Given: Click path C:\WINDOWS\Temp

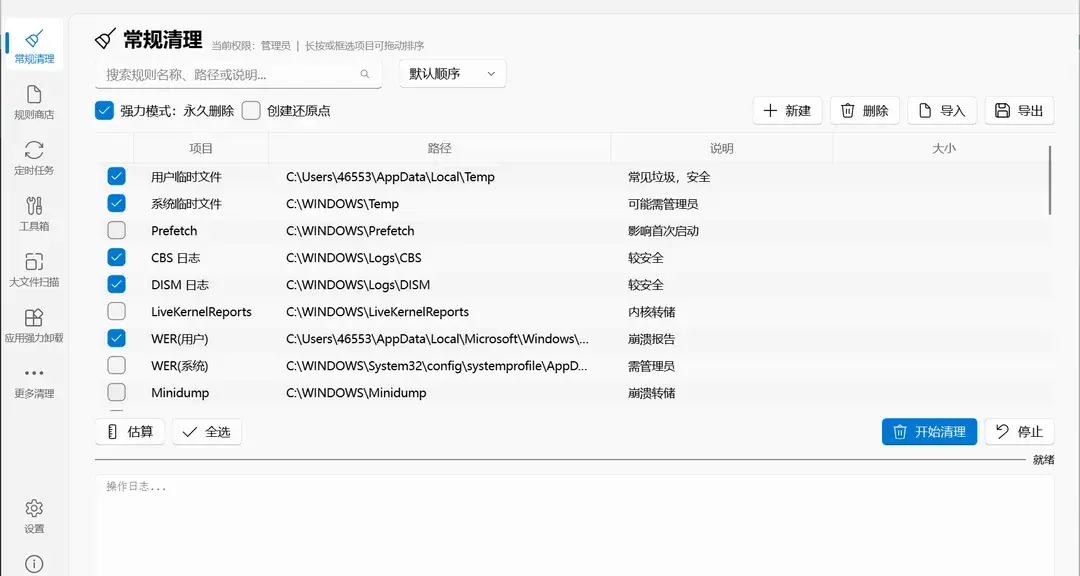Looking at the screenshot, I should tap(342, 204).
